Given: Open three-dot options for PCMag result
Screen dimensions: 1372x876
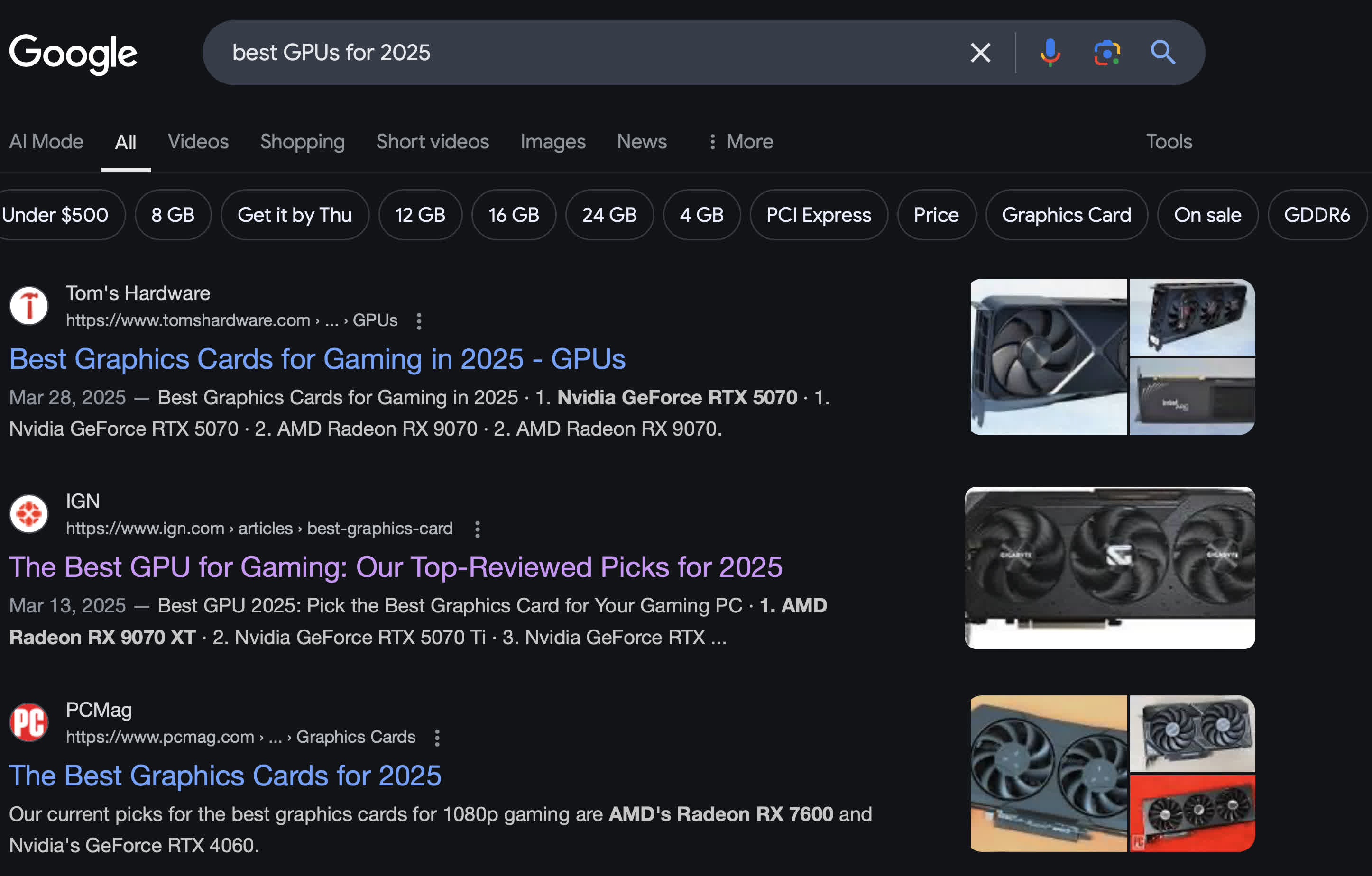Looking at the screenshot, I should point(437,738).
